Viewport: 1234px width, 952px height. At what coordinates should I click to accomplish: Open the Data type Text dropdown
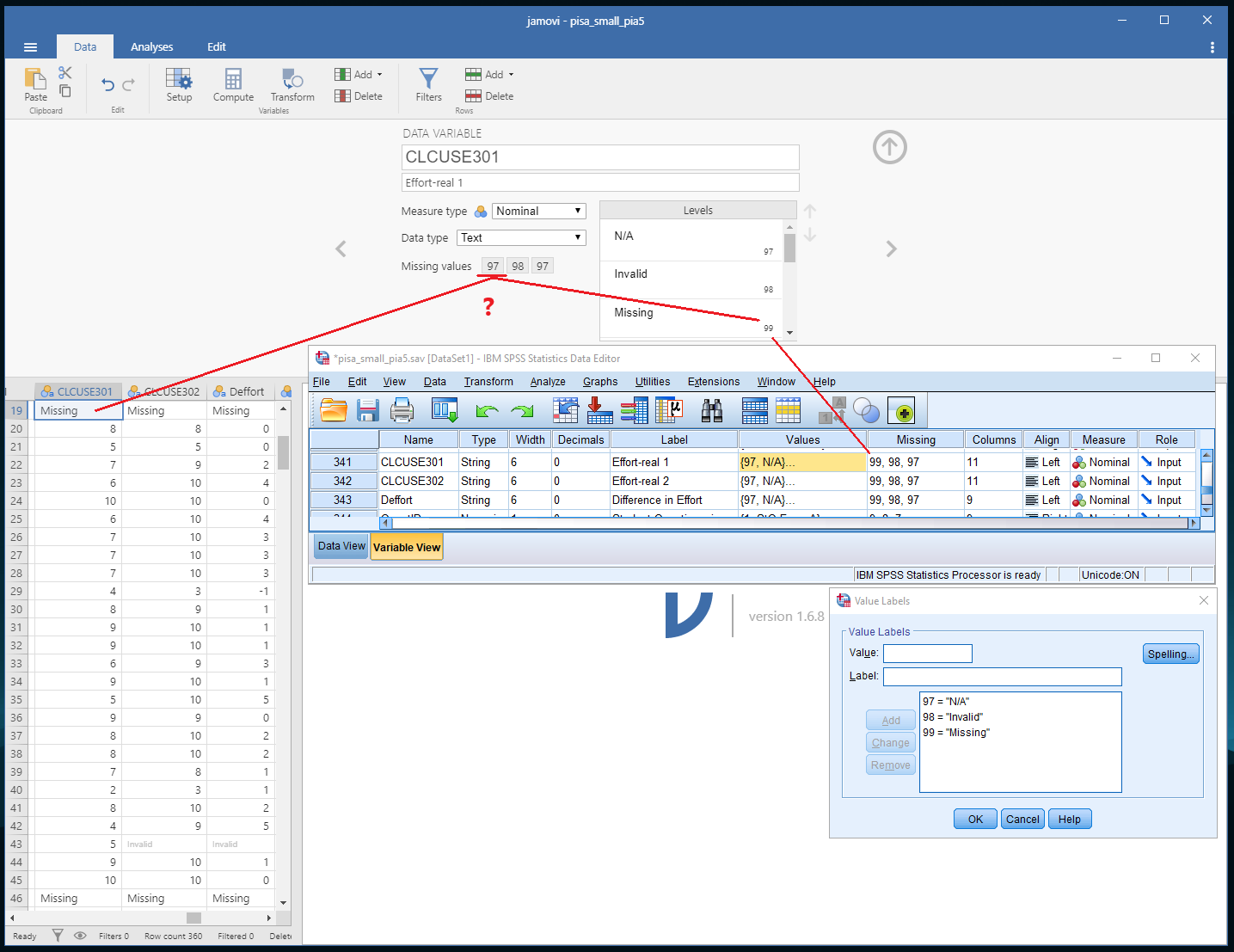coord(522,237)
